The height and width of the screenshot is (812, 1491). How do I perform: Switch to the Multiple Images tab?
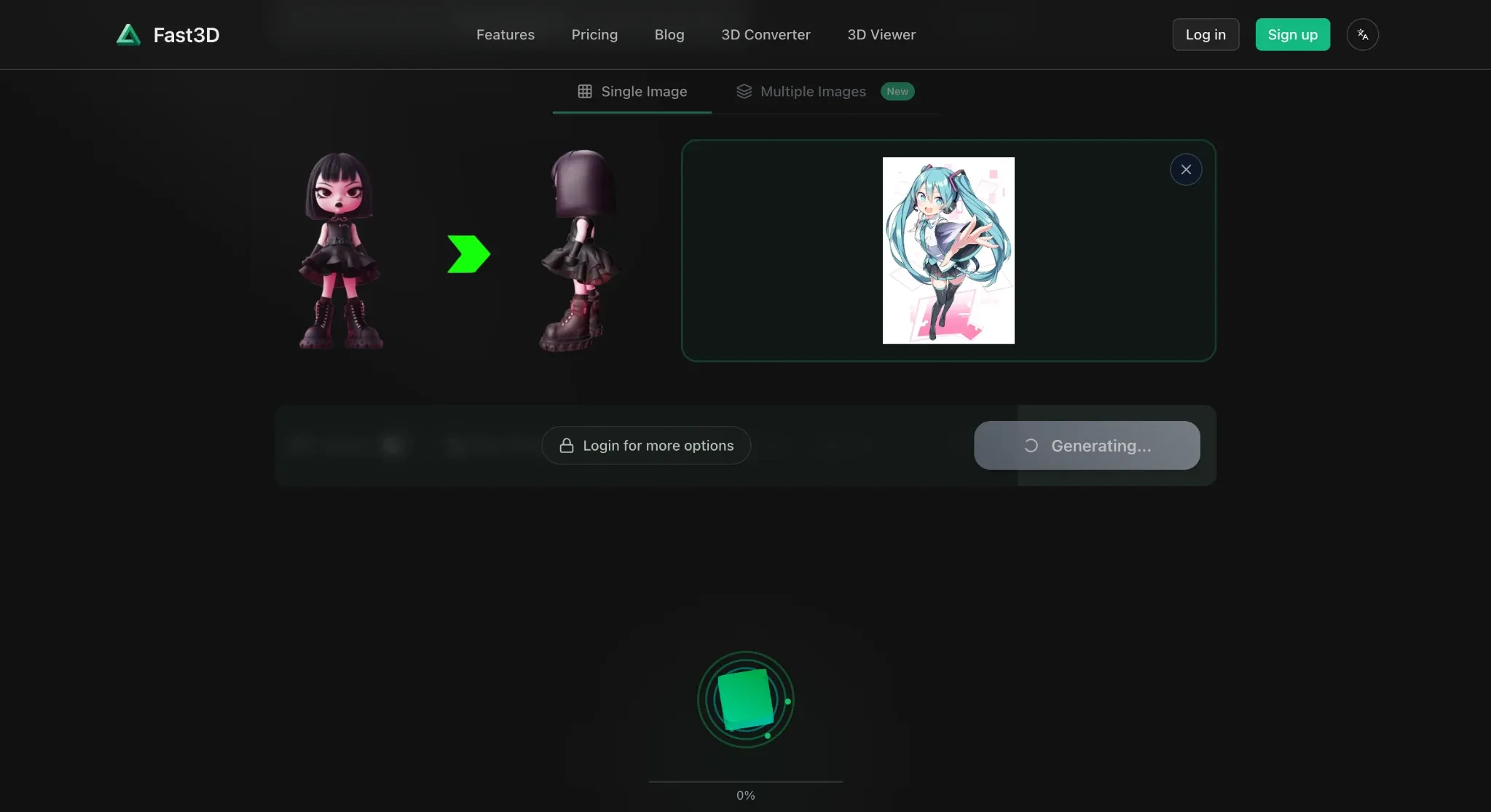825,92
